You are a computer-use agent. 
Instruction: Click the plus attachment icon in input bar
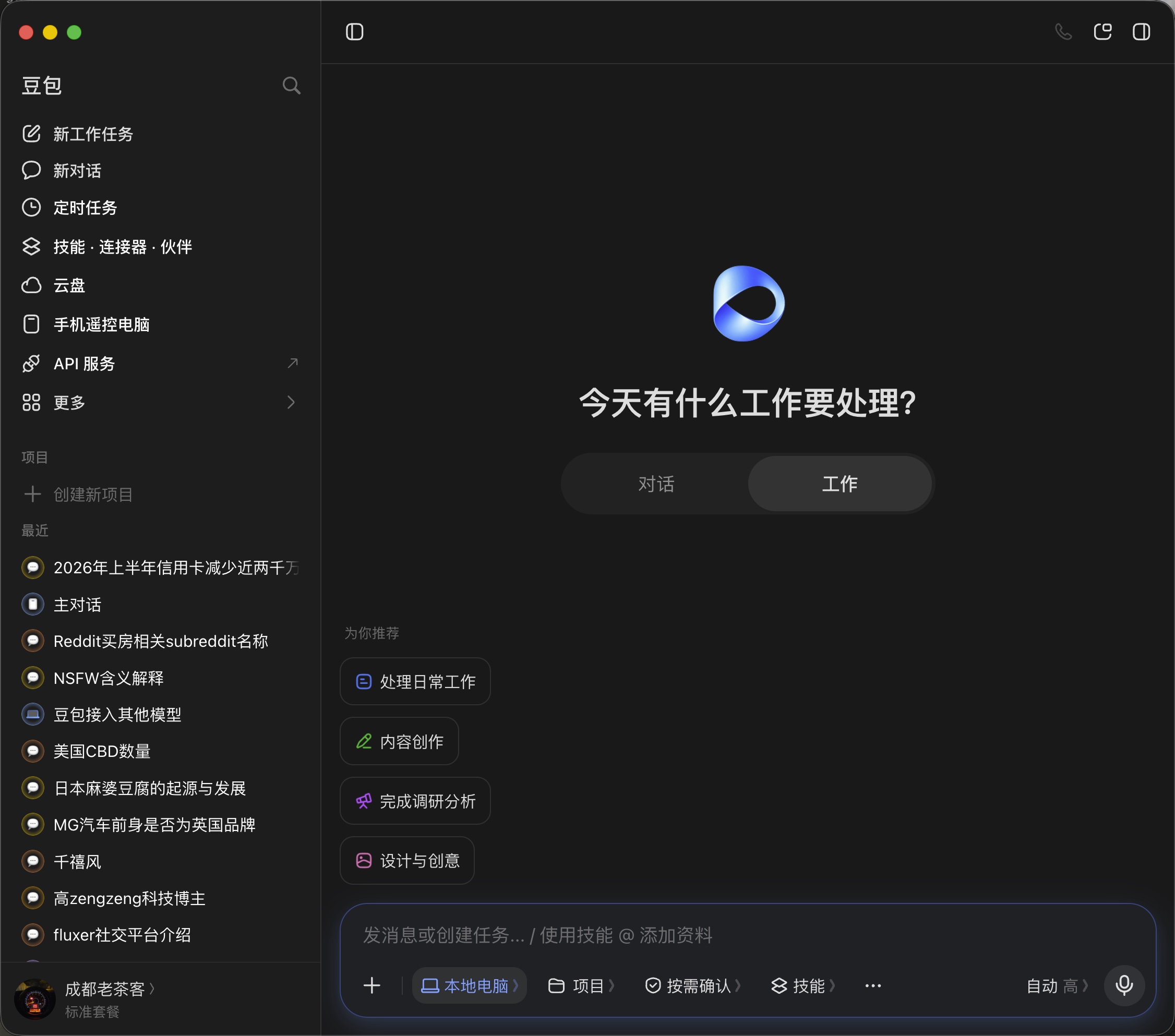[x=372, y=985]
